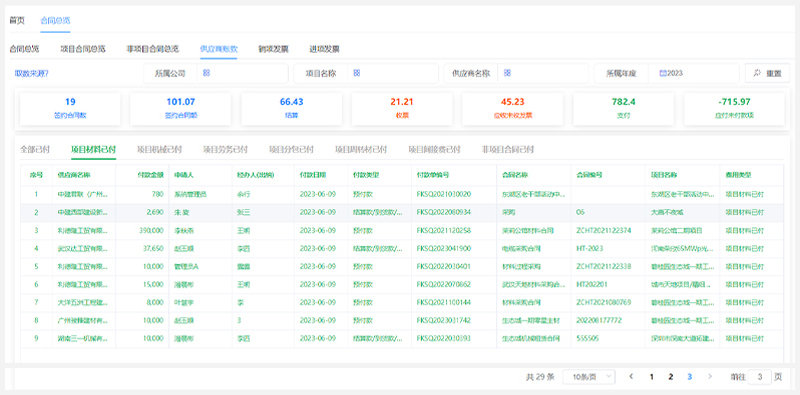Click the 供应商名称 column header
Image resolution: width=800 pixels, height=395 pixels.
pyautogui.click(x=74, y=175)
